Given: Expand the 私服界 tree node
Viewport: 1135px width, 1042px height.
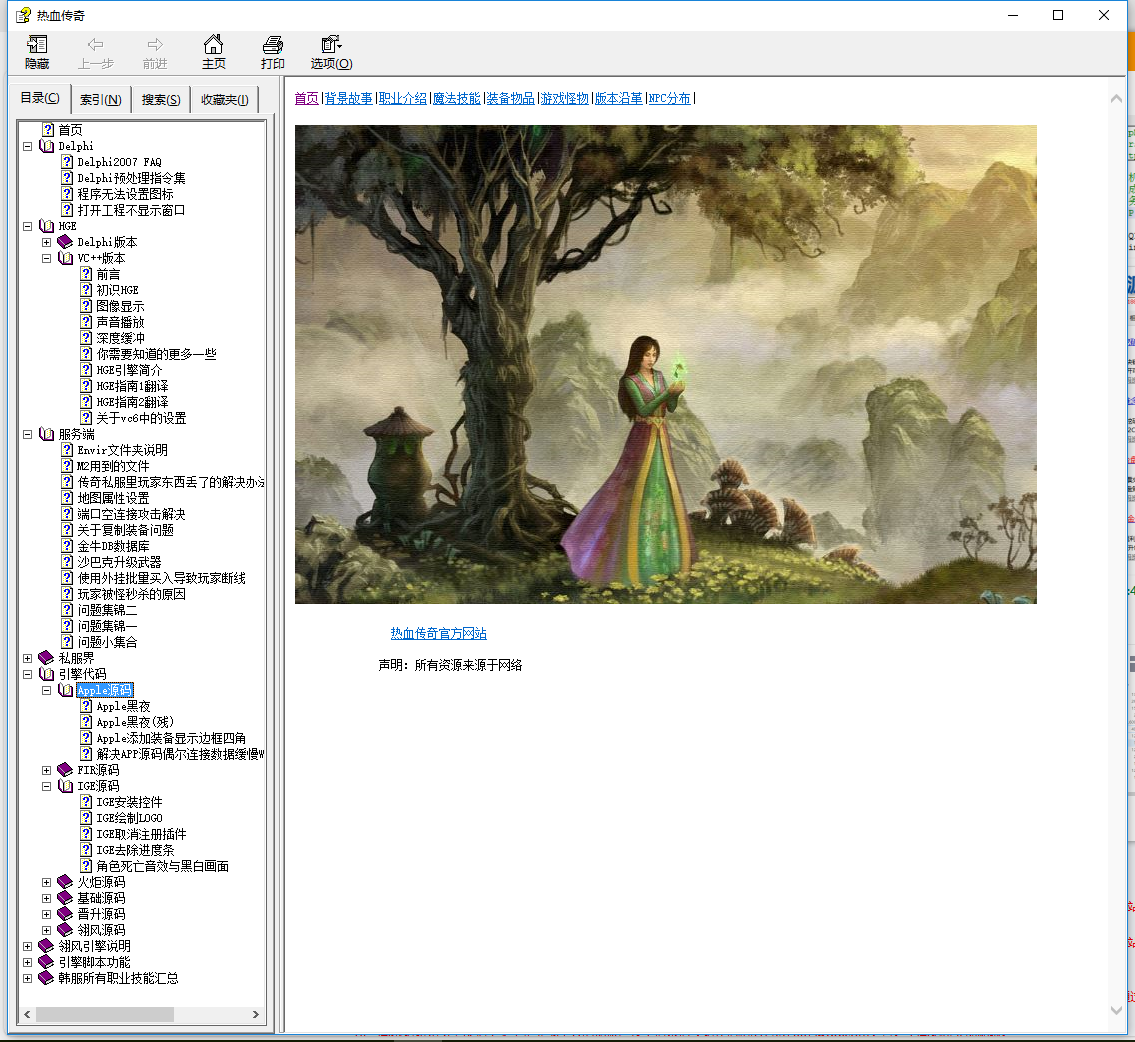Looking at the screenshot, I should (x=28, y=658).
